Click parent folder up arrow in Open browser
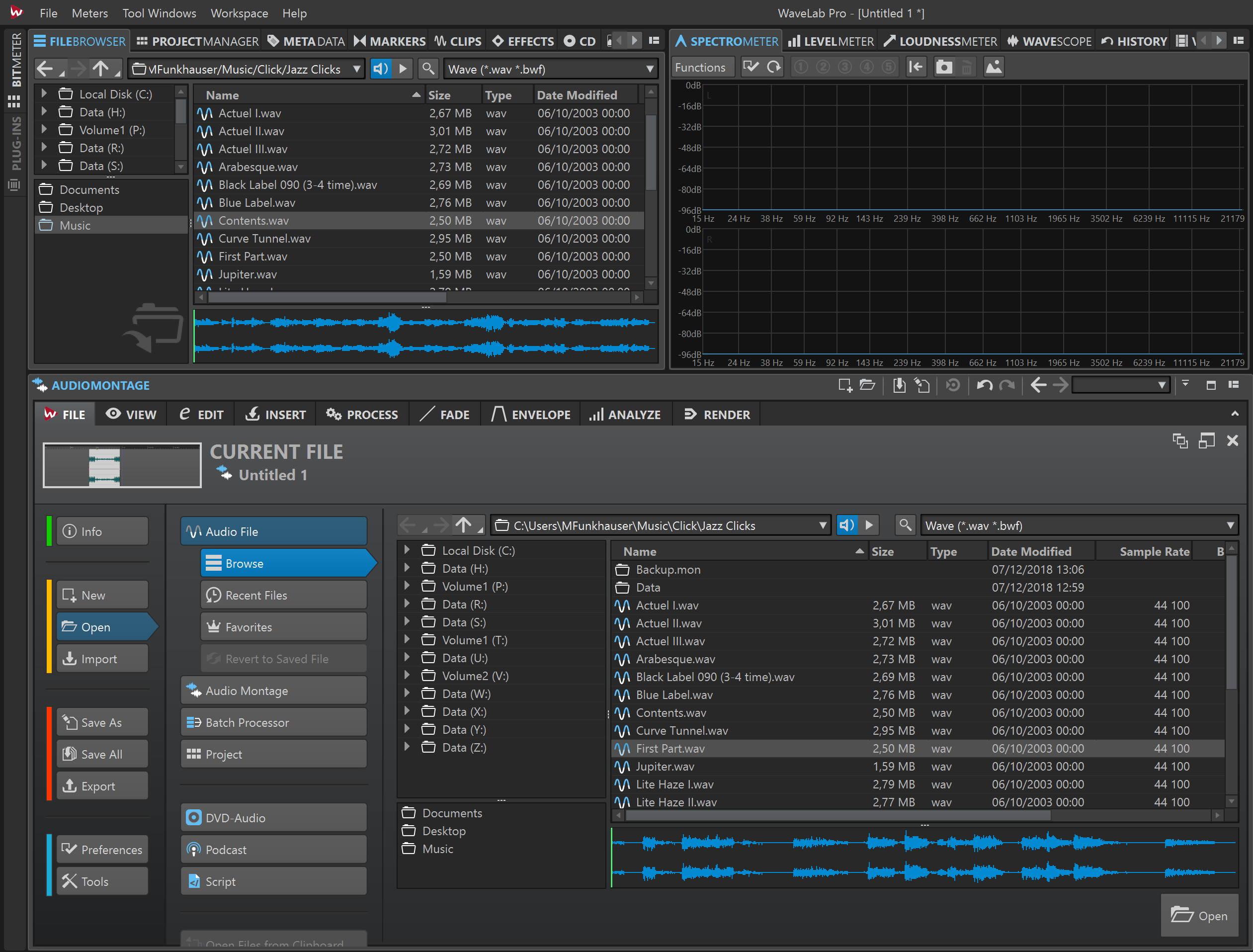This screenshot has width=1253, height=952. 463,525
